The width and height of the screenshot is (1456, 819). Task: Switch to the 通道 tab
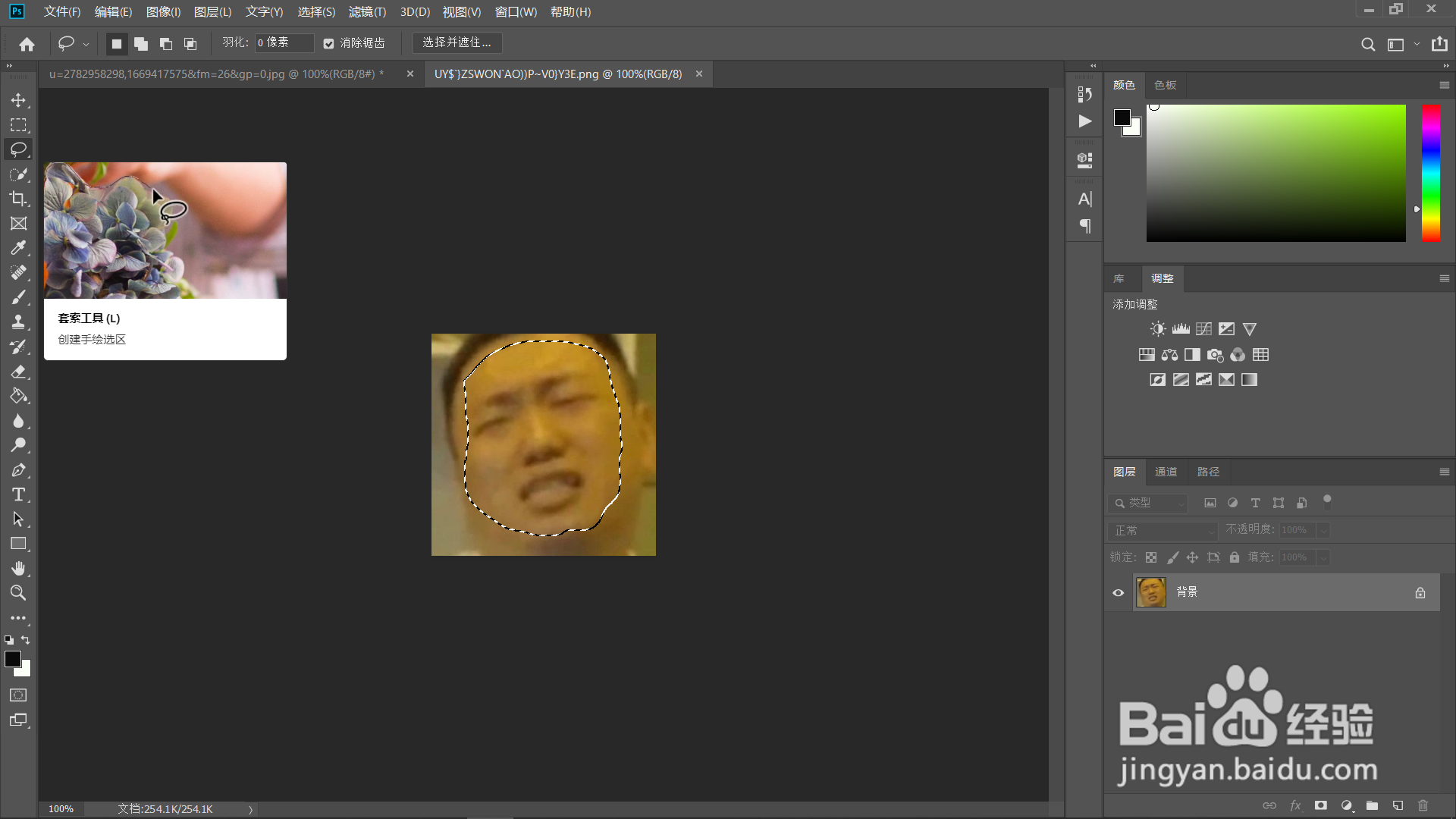pyautogui.click(x=1166, y=472)
